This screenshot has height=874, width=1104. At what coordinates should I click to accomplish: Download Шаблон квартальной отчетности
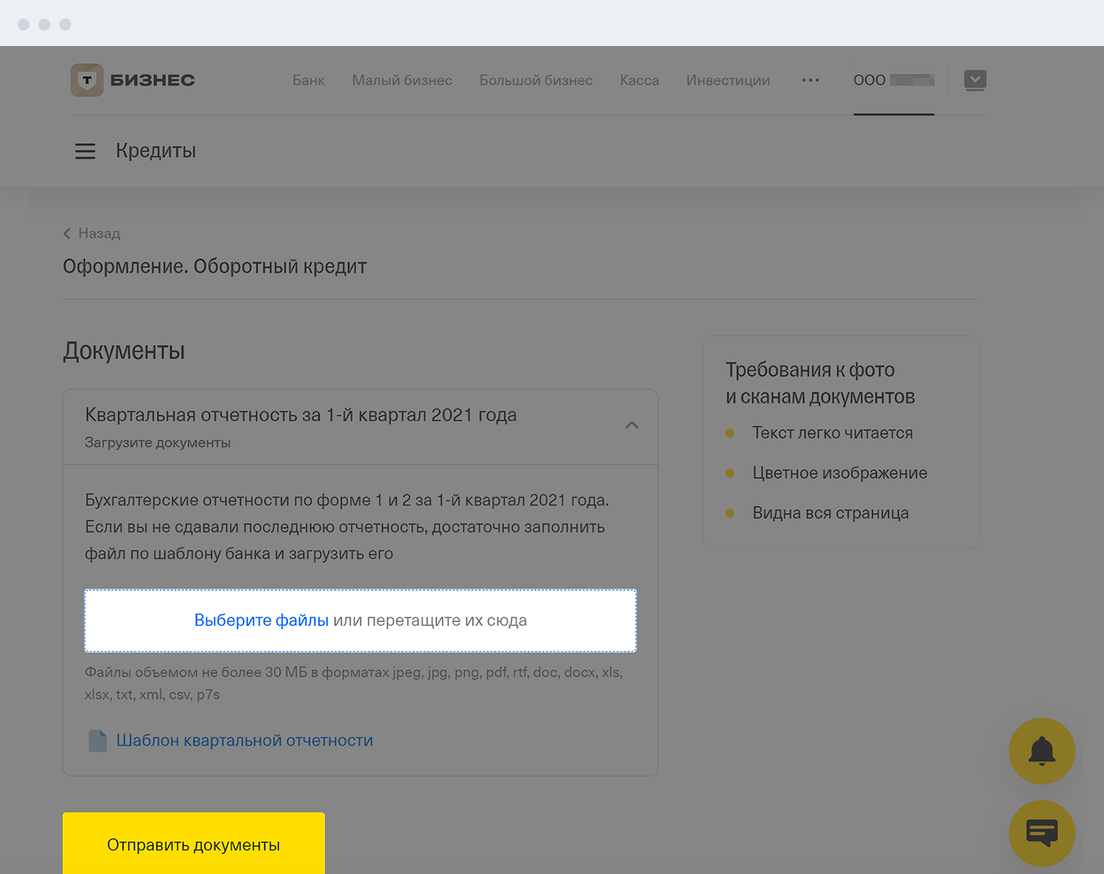coord(244,741)
